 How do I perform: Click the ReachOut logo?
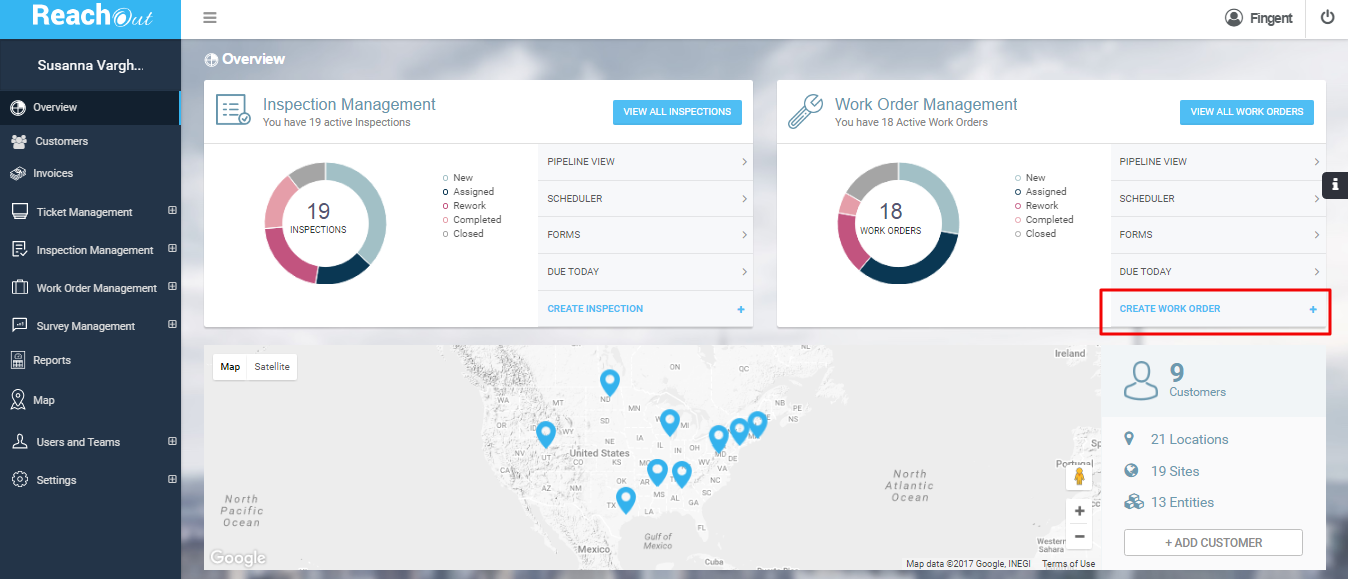pos(90,17)
